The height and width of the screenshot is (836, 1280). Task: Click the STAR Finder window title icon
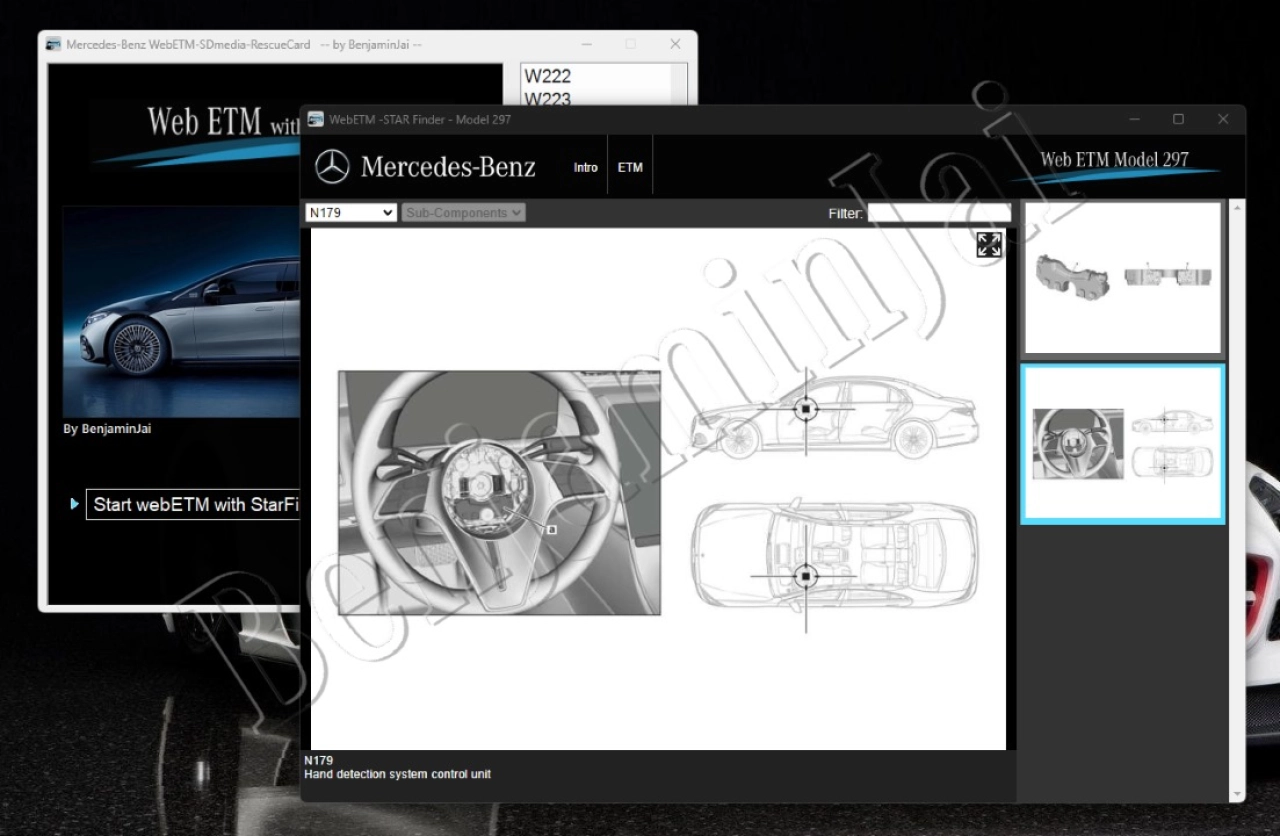click(316, 119)
